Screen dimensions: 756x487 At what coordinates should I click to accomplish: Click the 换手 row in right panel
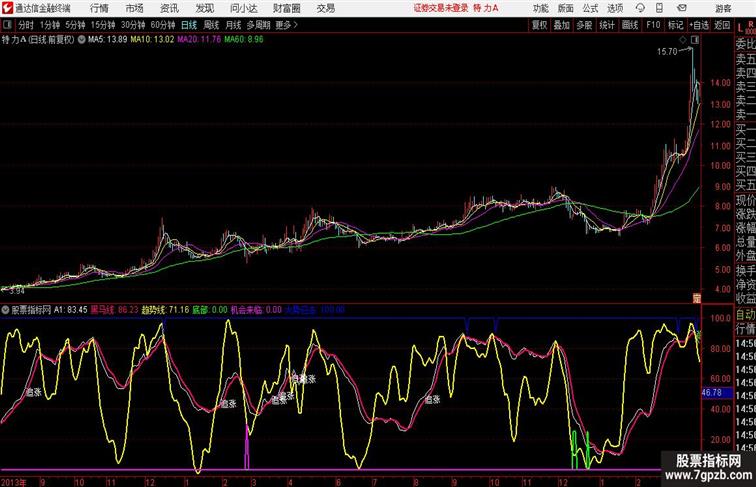pos(745,271)
